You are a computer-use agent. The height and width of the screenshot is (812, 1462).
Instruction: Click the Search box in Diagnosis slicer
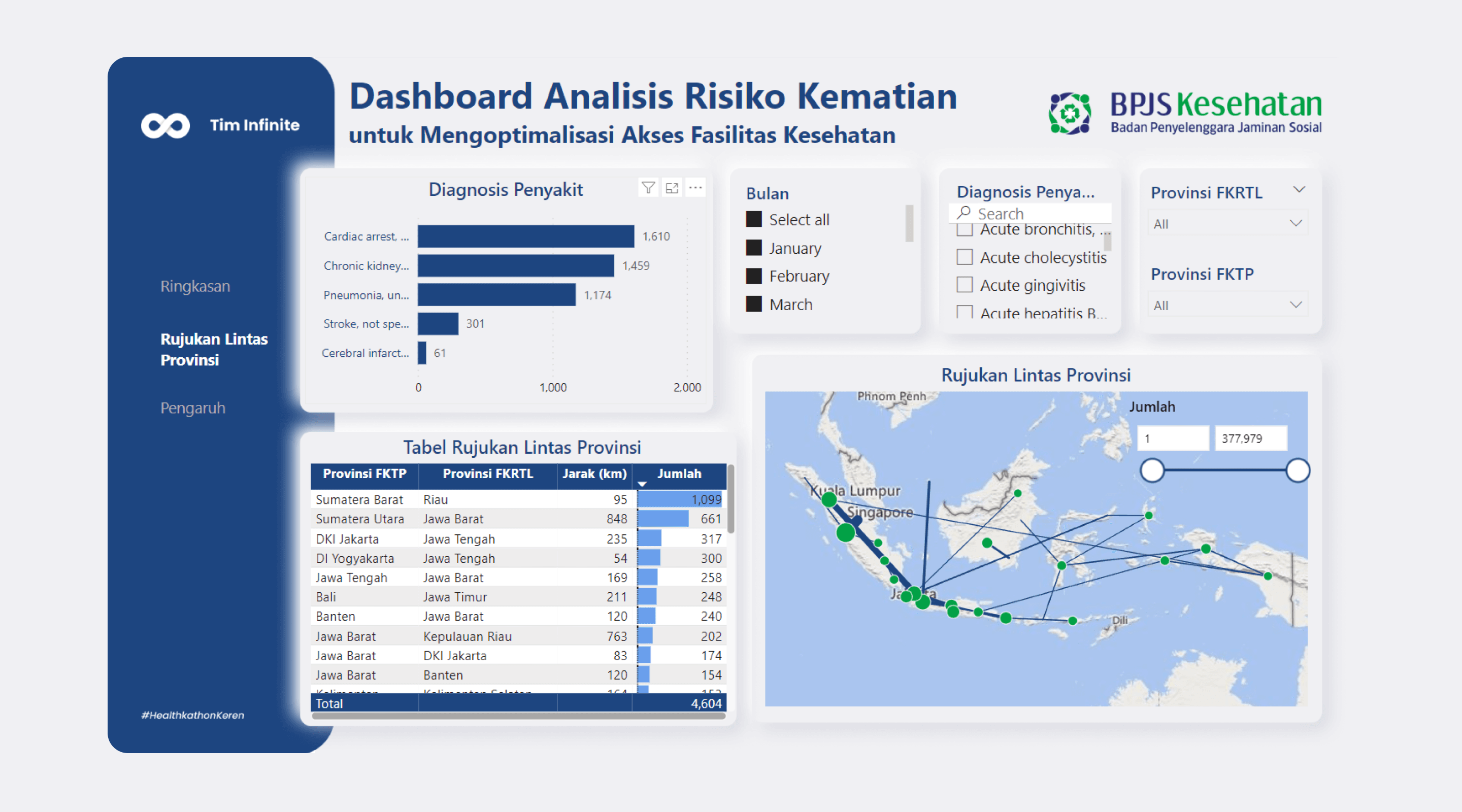[1030, 213]
